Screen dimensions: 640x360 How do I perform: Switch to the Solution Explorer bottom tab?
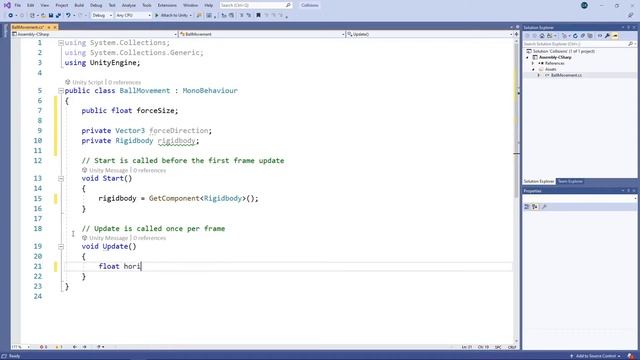click(539, 181)
